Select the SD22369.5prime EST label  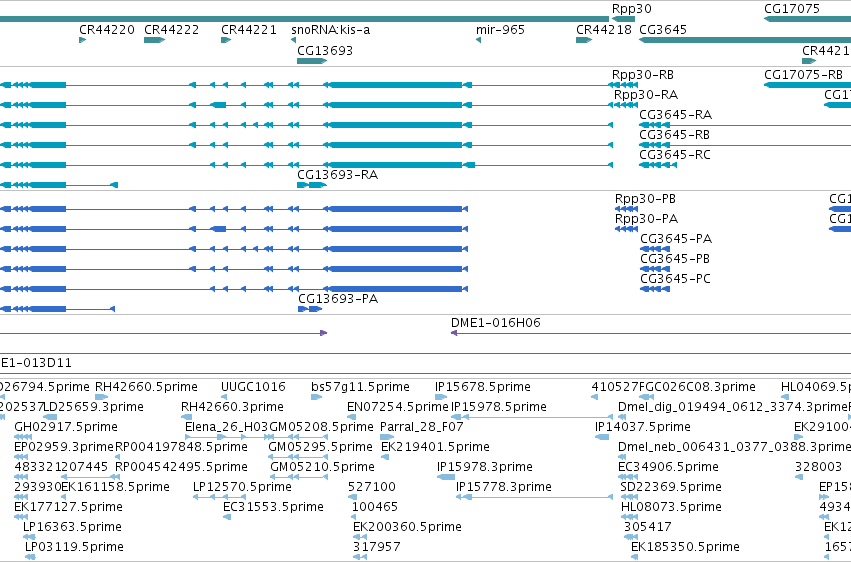coord(671,488)
